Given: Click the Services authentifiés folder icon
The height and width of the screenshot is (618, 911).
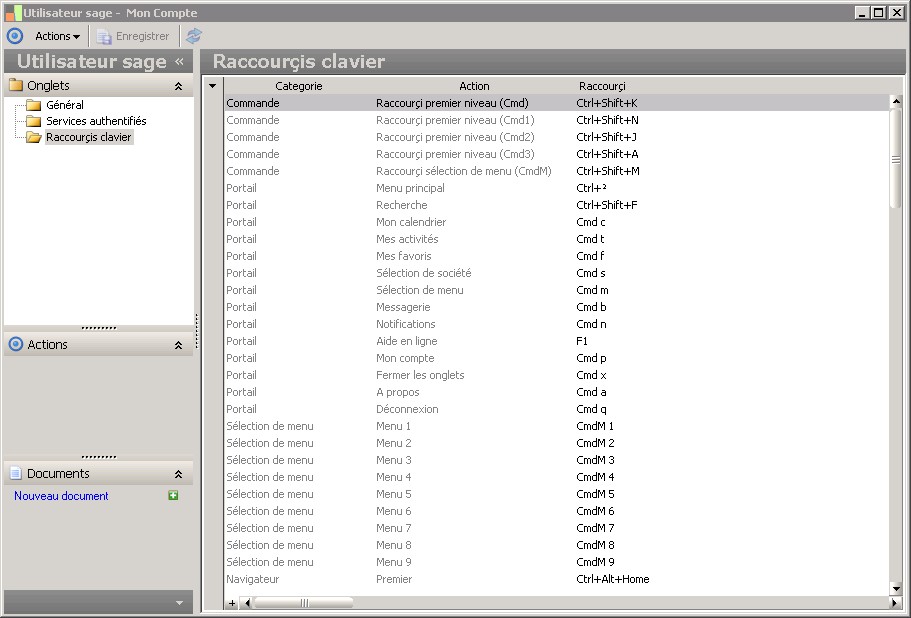Looking at the screenshot, I should coord(33,121).
